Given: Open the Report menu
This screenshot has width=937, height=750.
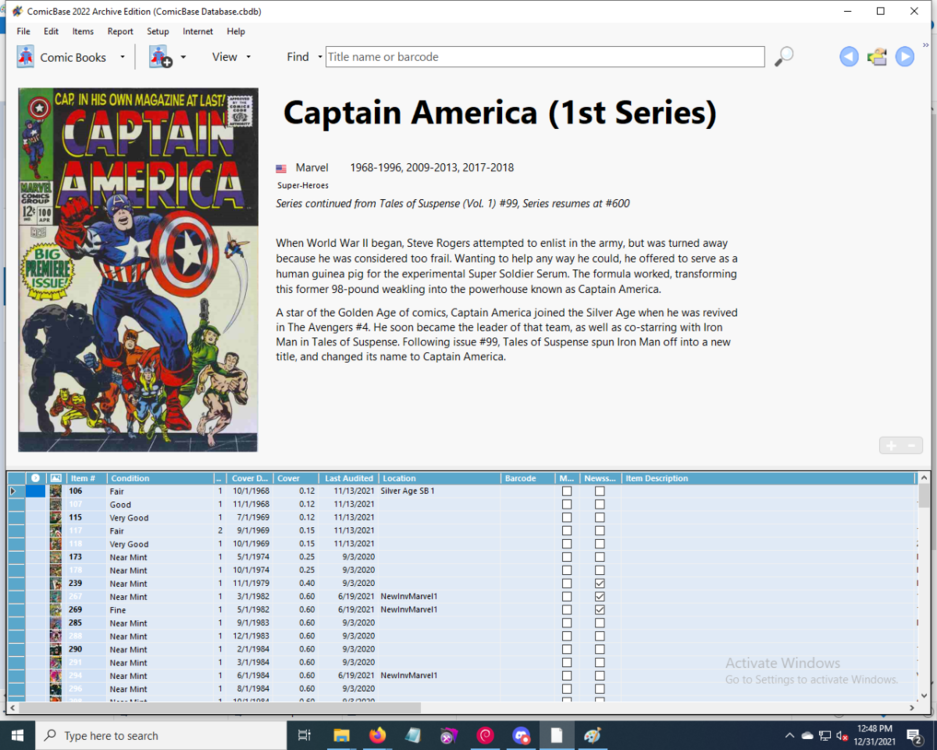Looking at the screenshot, I should [x=120, y=31].
